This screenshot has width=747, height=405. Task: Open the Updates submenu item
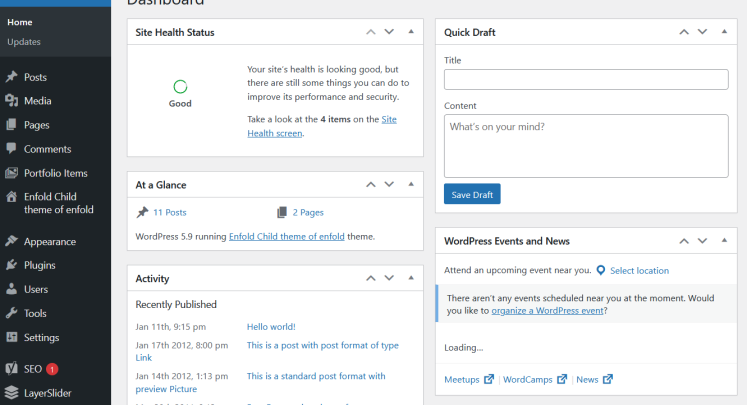point(24,41)
